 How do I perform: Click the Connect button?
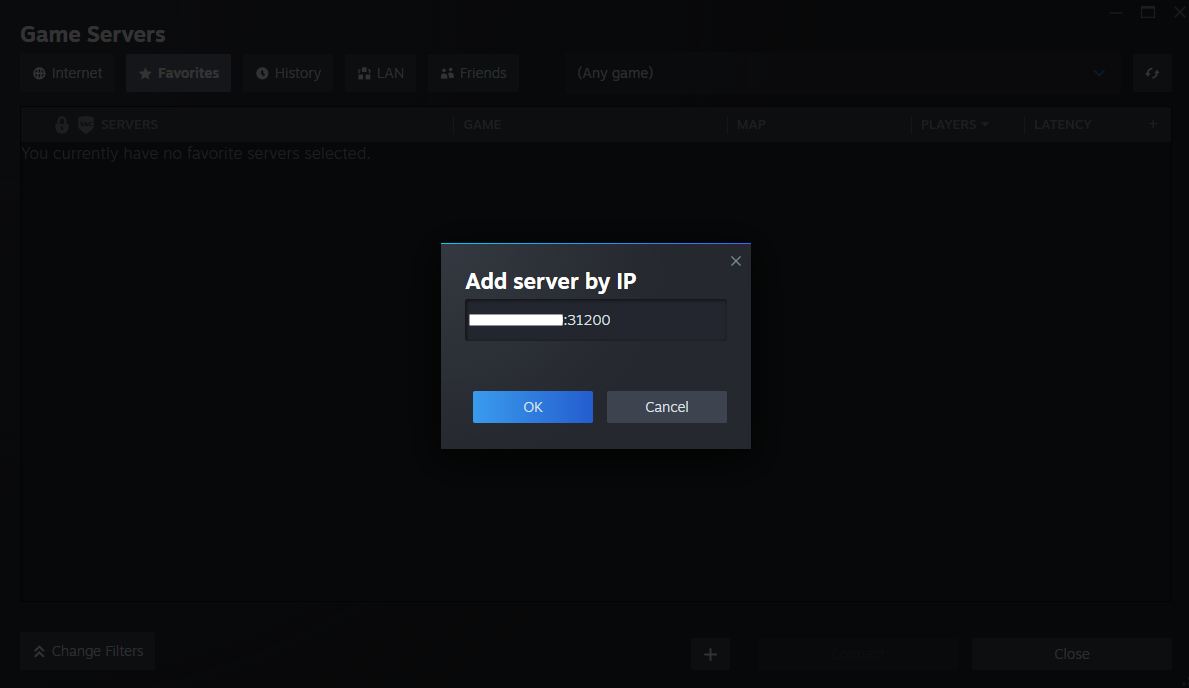(858, 654)
